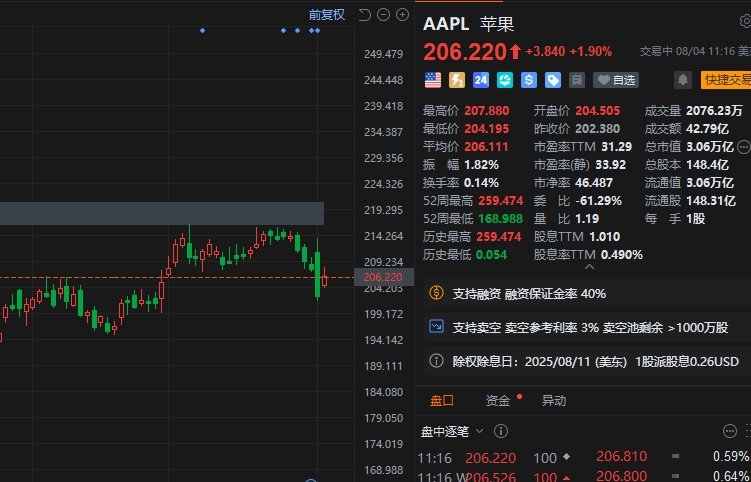The height and width of the screenshot is (482, 751).
Task: Click the 总股本 148.4亿 value
Action: [x=707, y=165]
